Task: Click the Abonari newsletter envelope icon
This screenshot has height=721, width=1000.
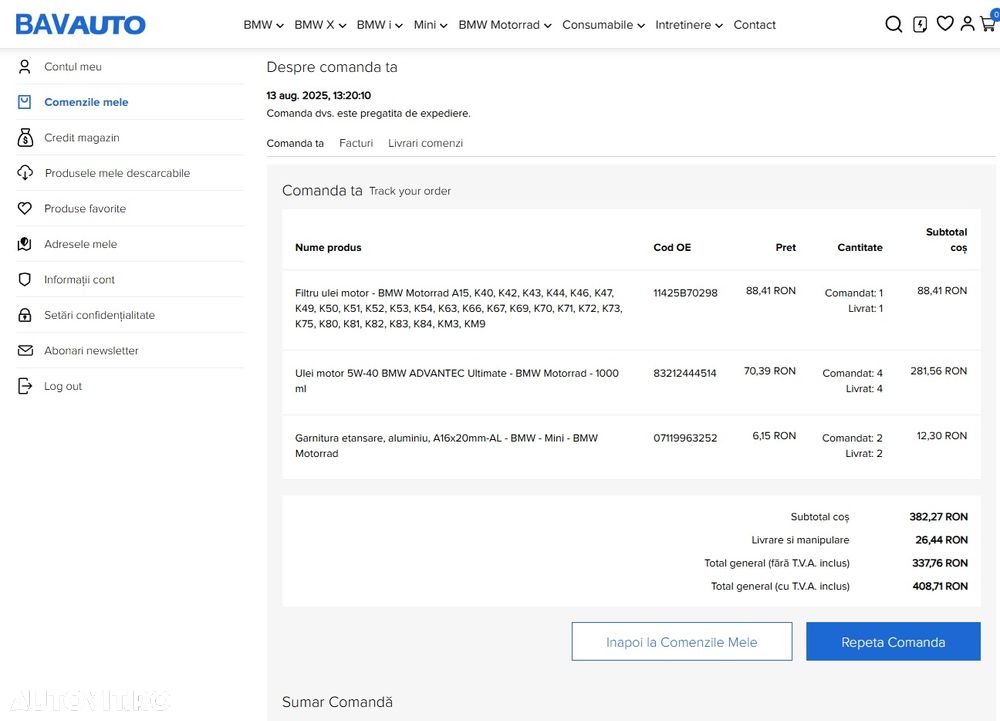Action: (25, 351)
